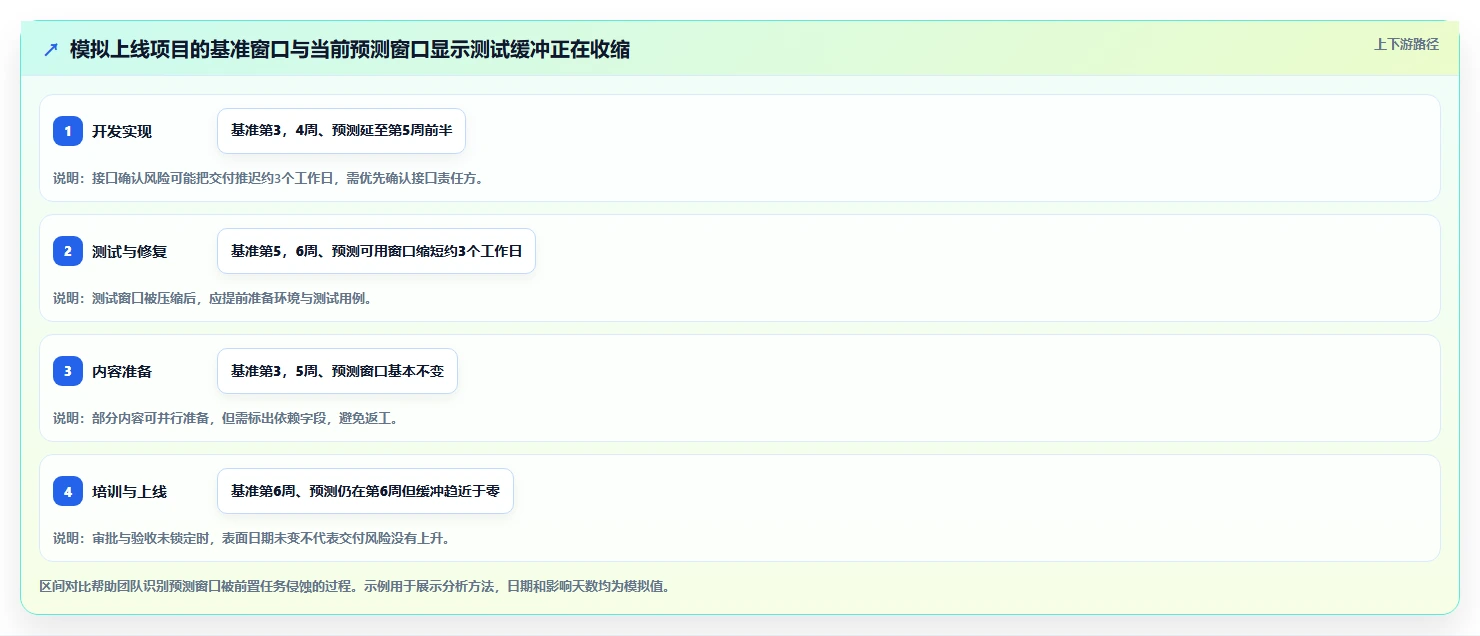Click the trend arrow icon beside the title
1480x636 pixels.
click(51, 49)
